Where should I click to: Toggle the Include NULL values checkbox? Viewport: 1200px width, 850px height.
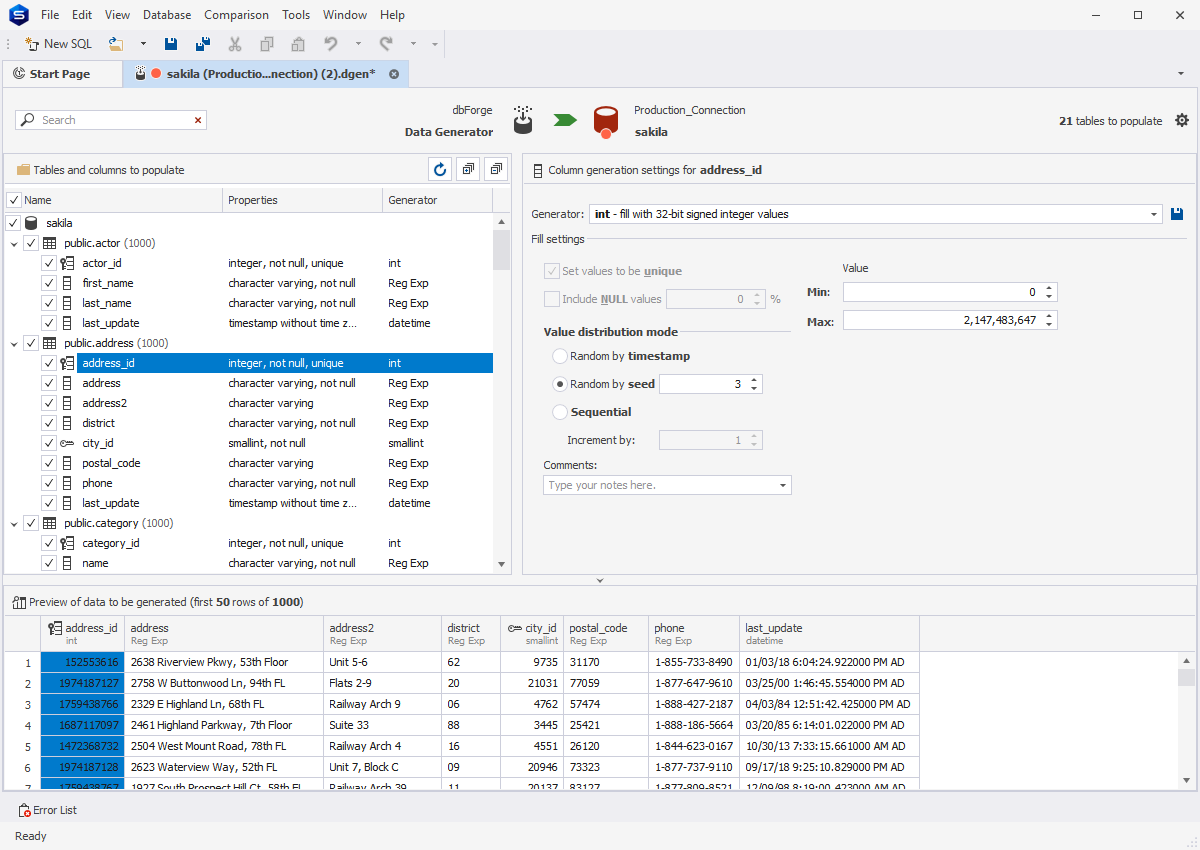pos(552,299)
